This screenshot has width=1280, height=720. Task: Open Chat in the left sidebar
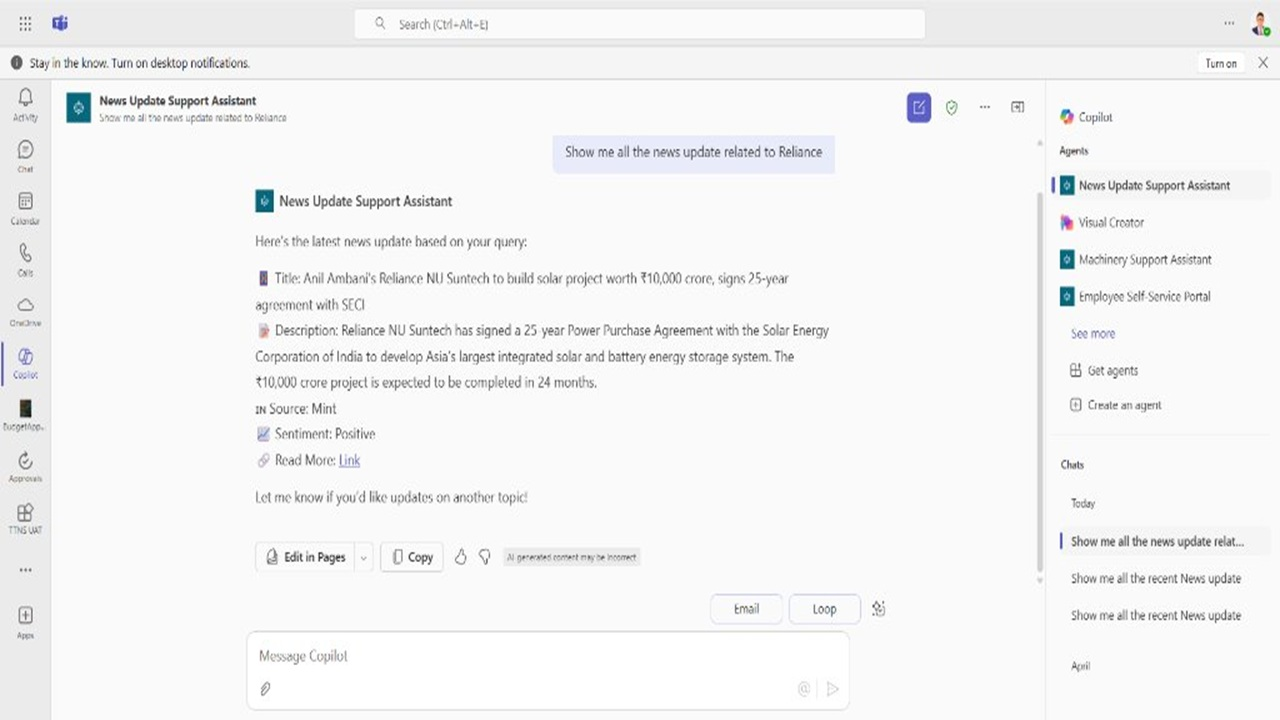click(x=25, y=156)
